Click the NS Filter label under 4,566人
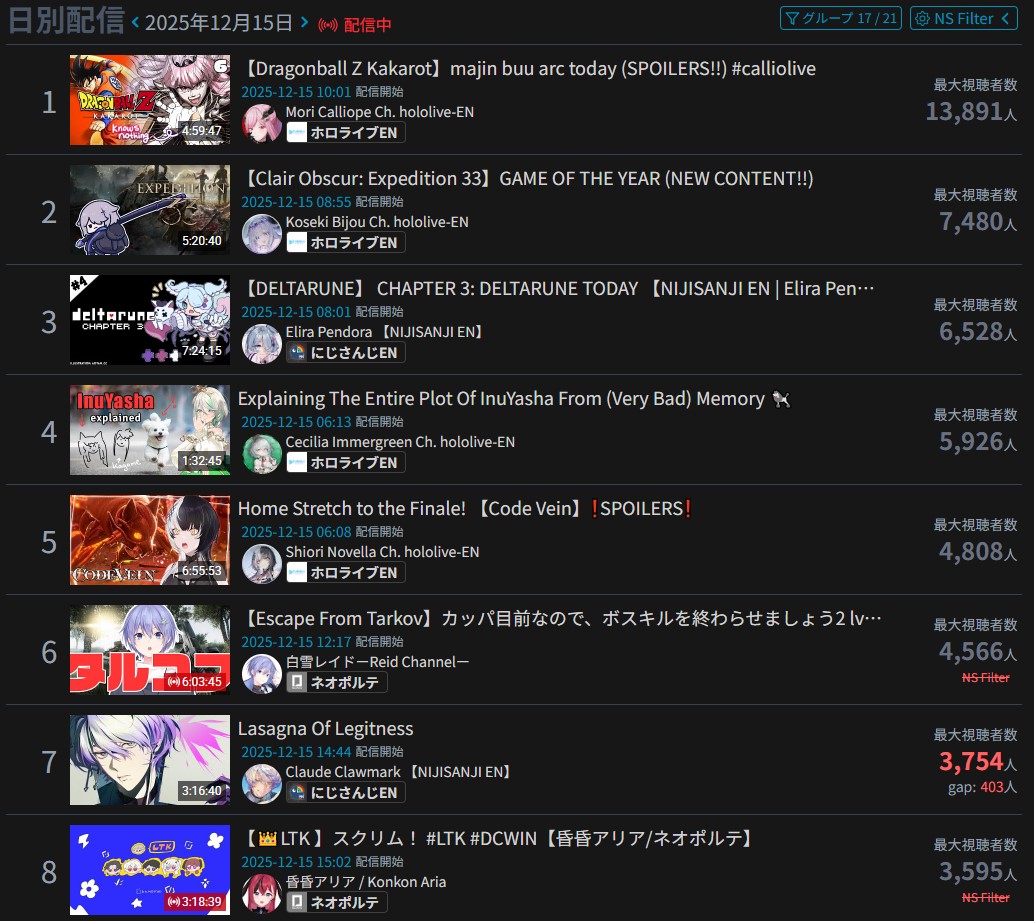 986,678
